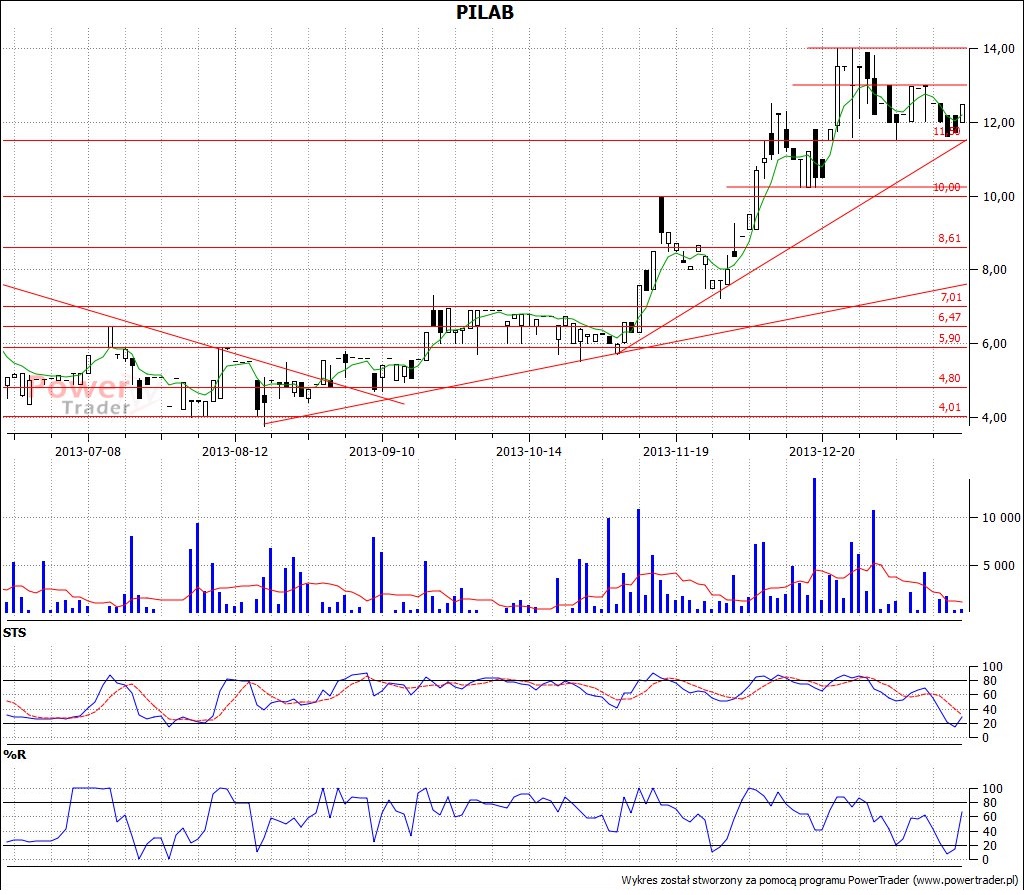Click the 2013-09-10 date label
This screenshot has height=895, width=1024.
click(x=382, y=451)
